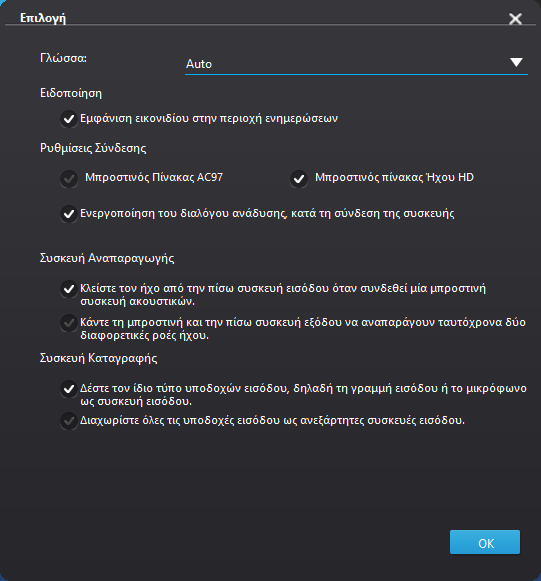Uncheck Δέστε τον ίδιο τύπο υποδοχών εισόδου
The height and width of the screenshot is (581, 541).
pyautogui.click(x=69, y=389)
